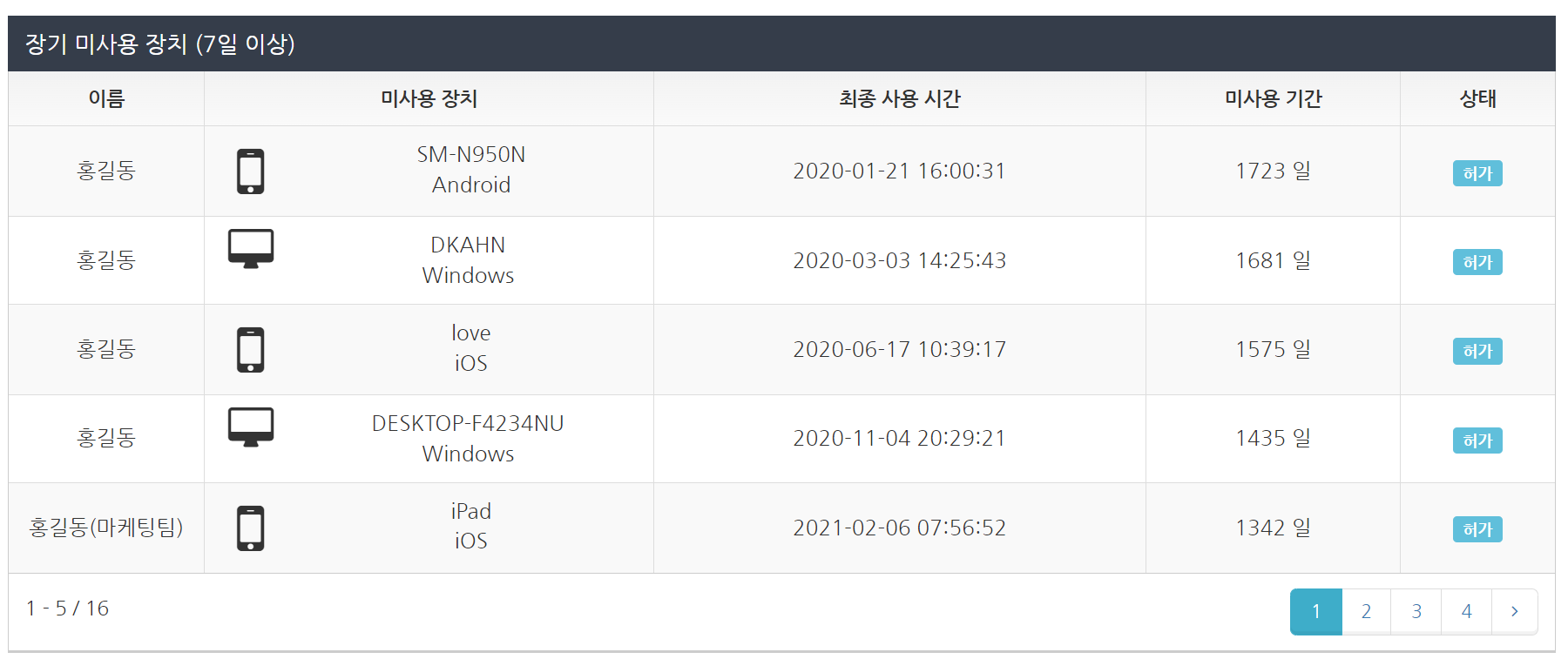Toggle 허가 badge for love iOS device
The height and width of the screenshot is (659, 1568).
[1477, 351]
